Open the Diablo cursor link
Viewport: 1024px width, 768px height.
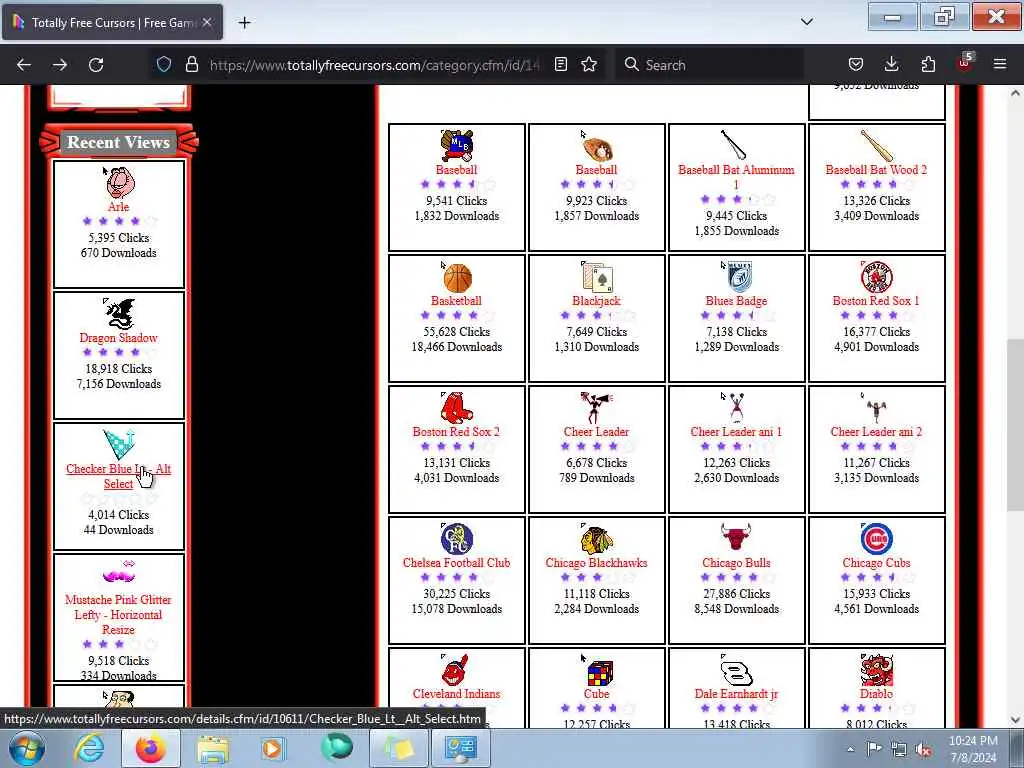coord(876,694)
